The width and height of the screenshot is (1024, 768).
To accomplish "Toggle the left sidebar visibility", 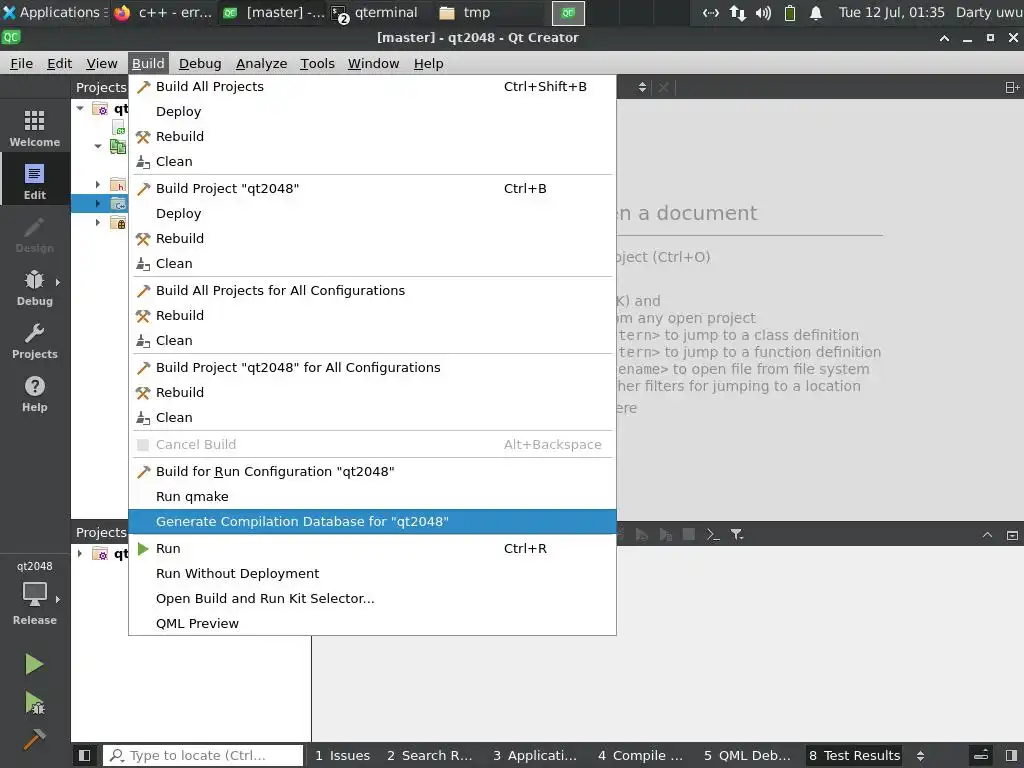I will click(x=84, y=756).
